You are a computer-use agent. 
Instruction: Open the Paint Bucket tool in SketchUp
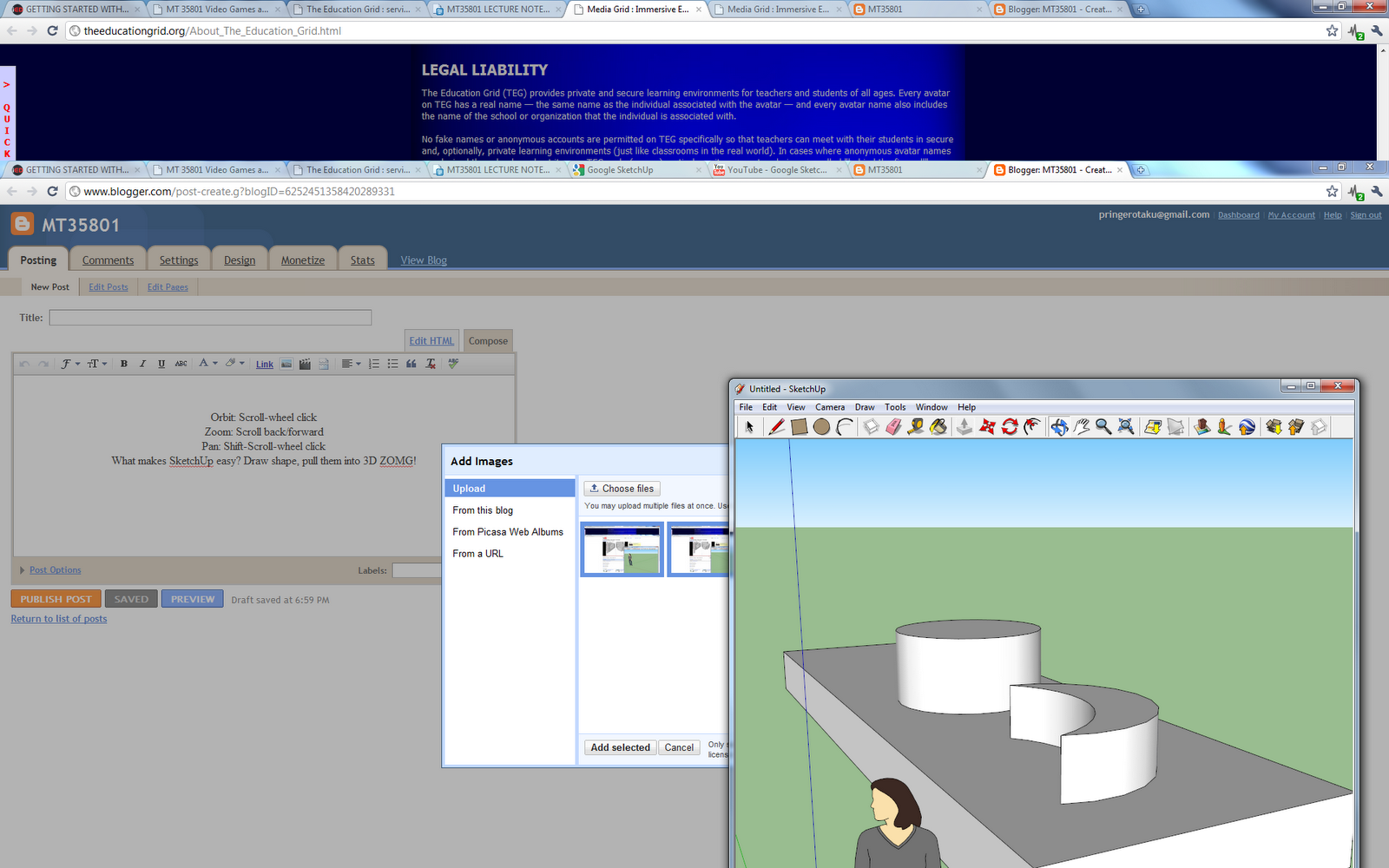tap(938, 426)
